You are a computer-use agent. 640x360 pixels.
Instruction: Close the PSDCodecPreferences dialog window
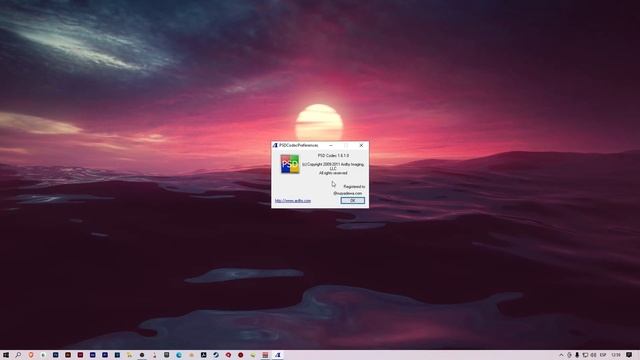click(361, 145)
